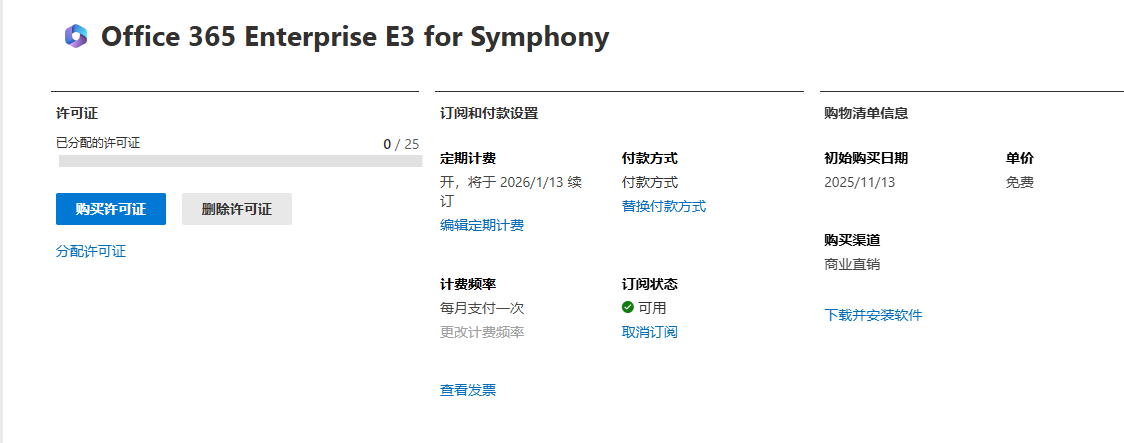Click the green available status checkmark icon
Screen dimensions: 1124x443
click(628, 307)
